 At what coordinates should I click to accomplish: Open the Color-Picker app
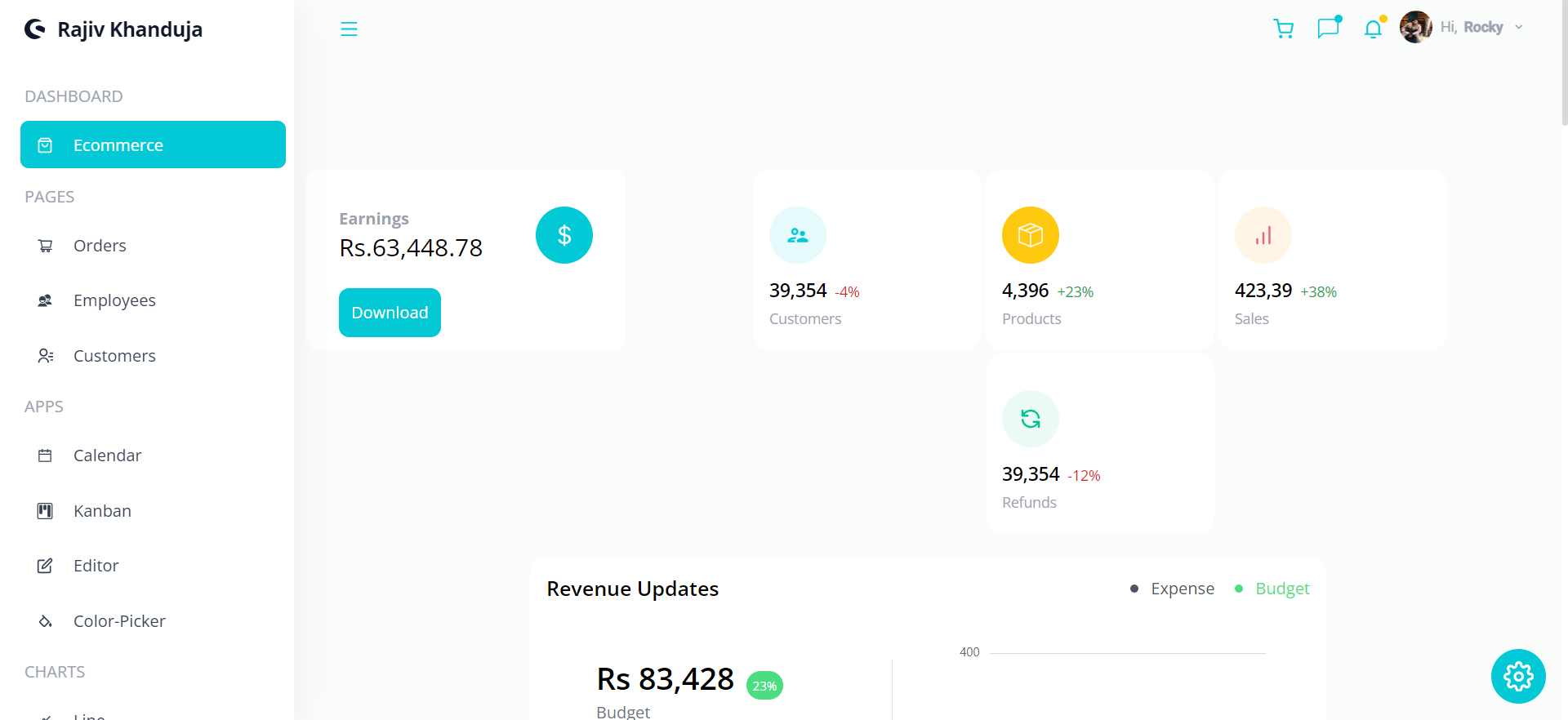(x=153, y=621)
